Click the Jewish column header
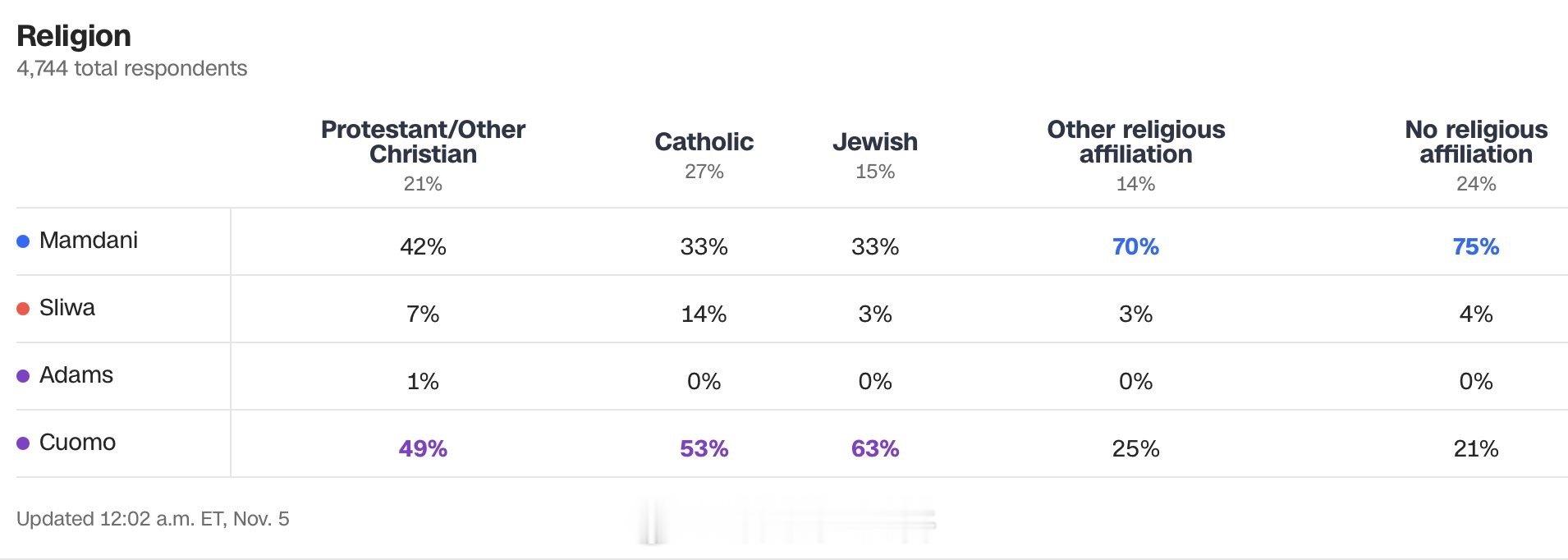Screen dimensions: 1568x560 pos(874,142)
